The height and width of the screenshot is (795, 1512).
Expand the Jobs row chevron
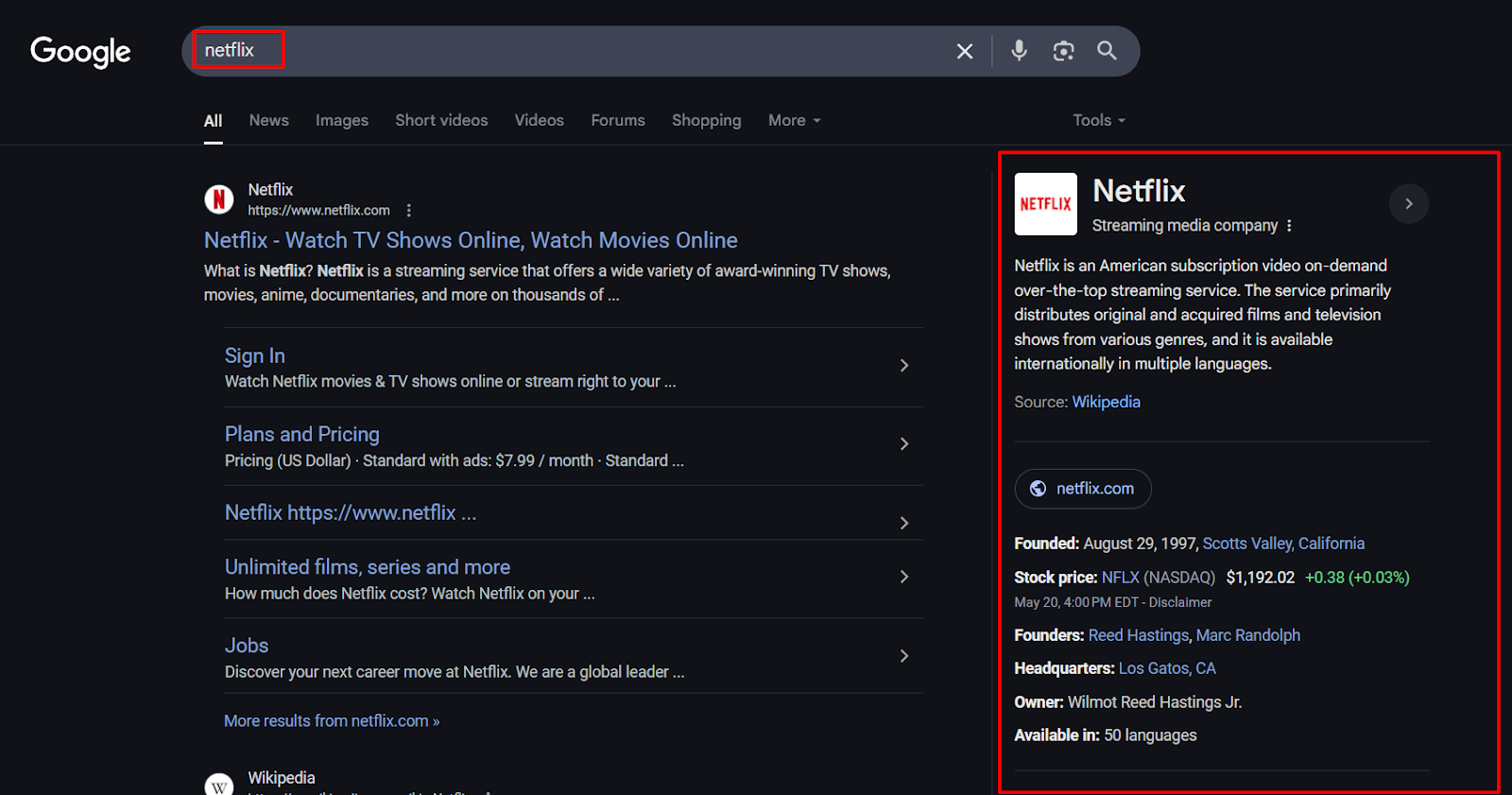click(x=904, y=656)
